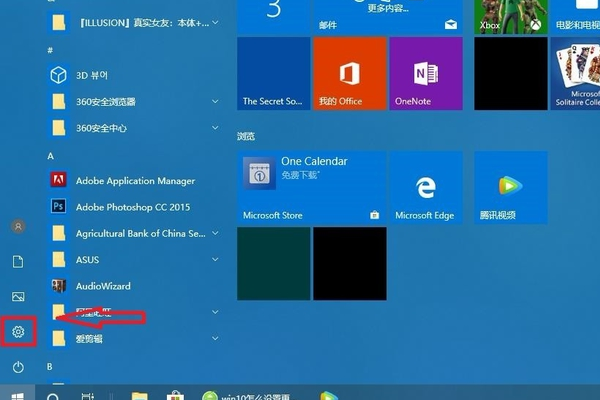The image size is (600, 400).
Task: Open Microsoft Store taskbar icon
Action: coord(175,395)
